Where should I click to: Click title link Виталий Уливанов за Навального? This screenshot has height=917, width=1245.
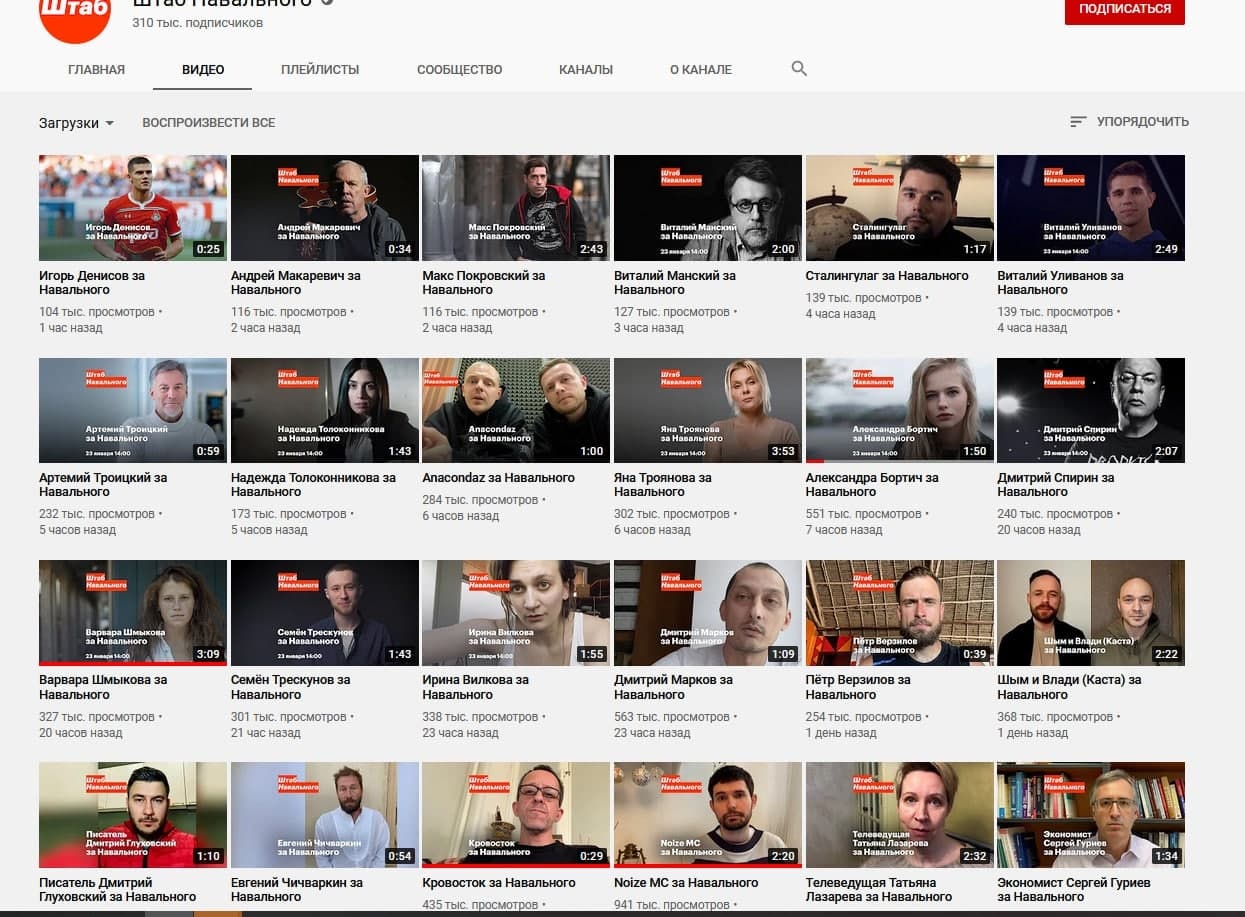(1060, 283)
